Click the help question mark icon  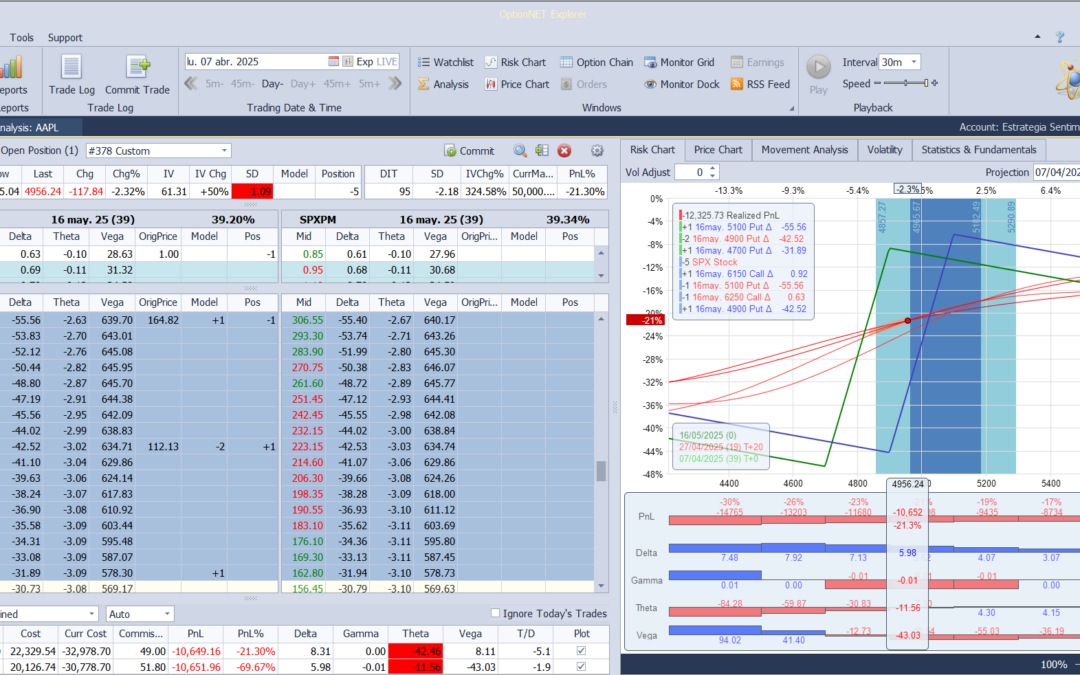coord(1060,37)
